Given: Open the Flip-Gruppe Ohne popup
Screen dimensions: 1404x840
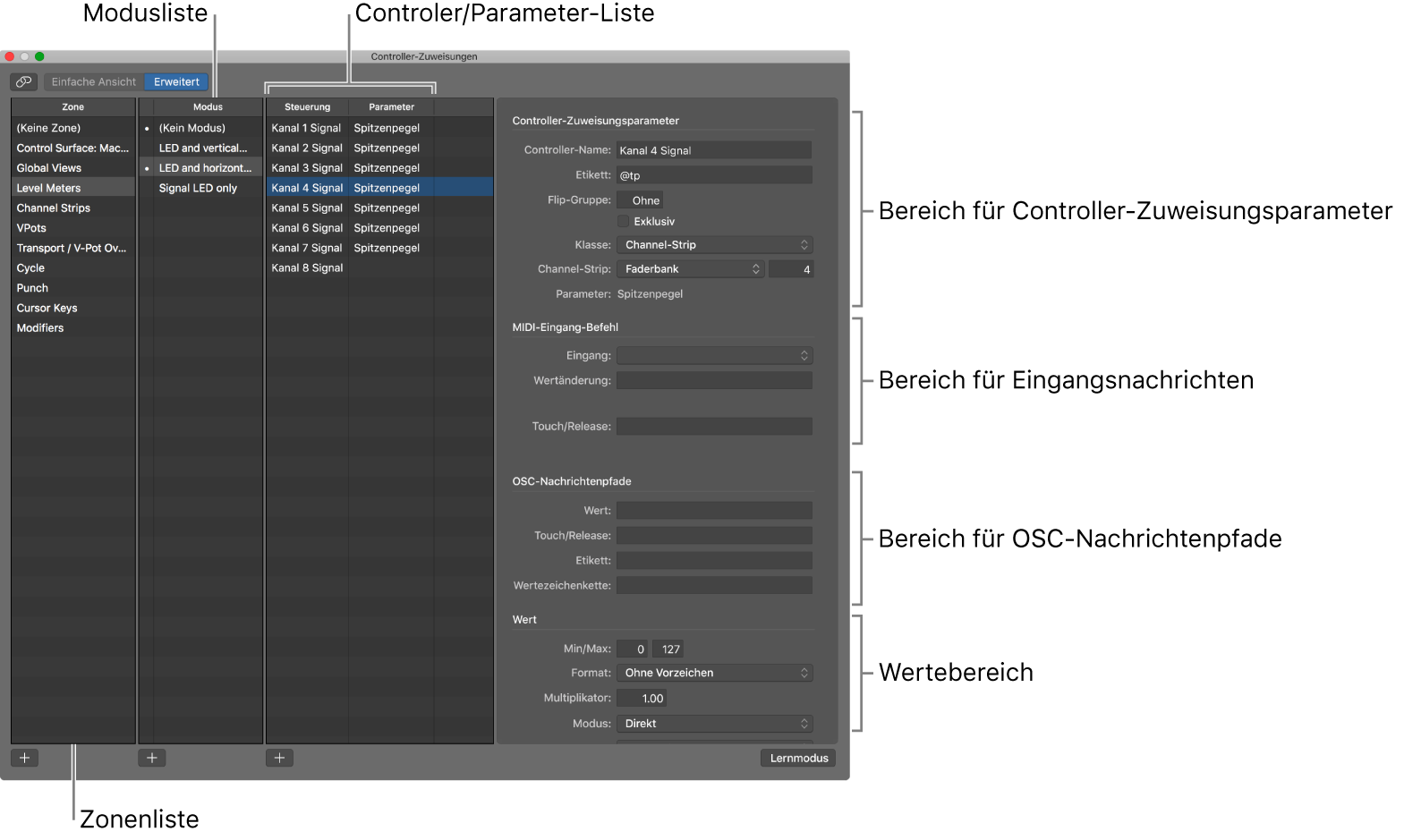Looking at the screenshot, I should (641, 200).
